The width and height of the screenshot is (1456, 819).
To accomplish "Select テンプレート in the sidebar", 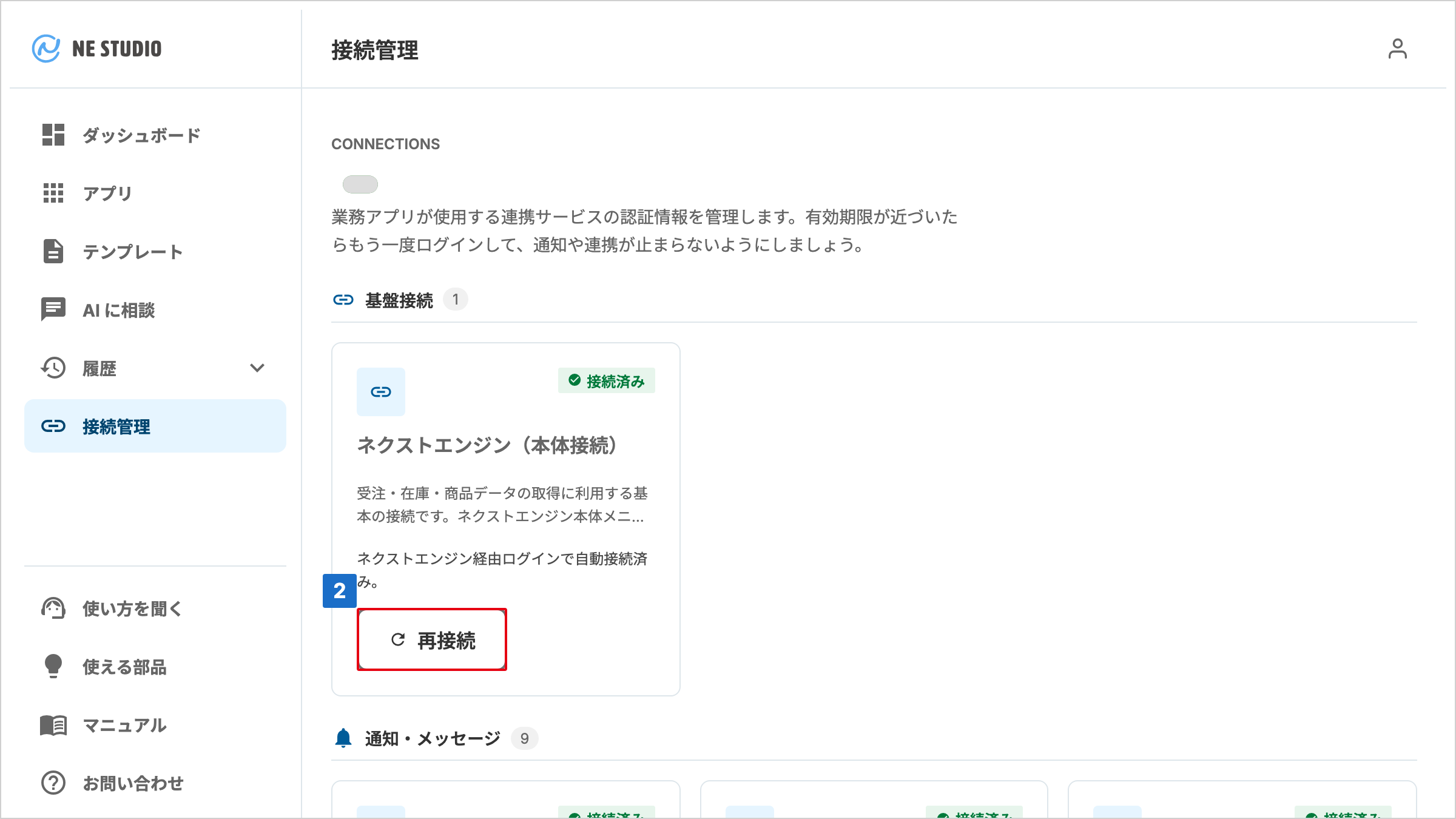I will coord(155,251).
